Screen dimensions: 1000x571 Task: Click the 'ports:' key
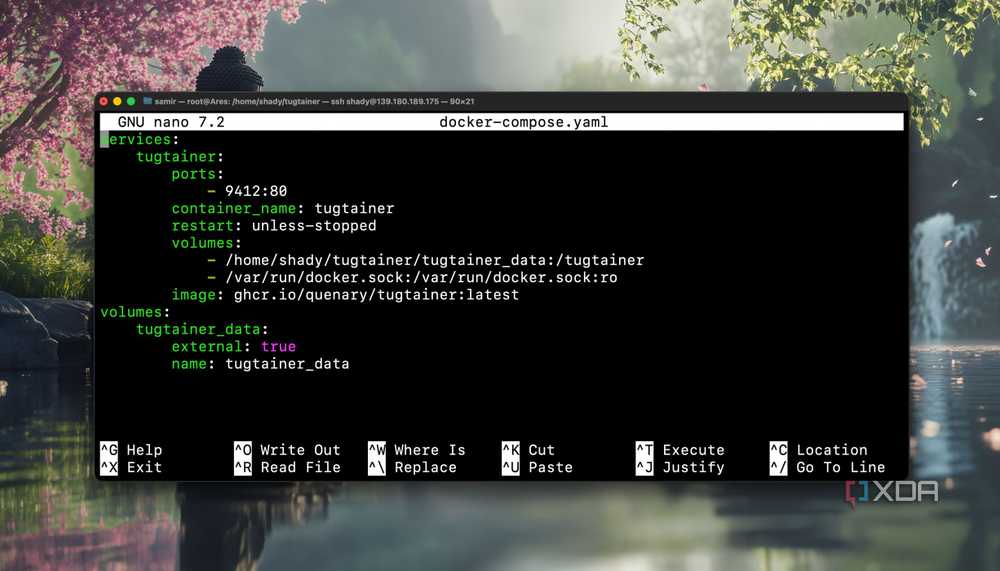(198, 174)
